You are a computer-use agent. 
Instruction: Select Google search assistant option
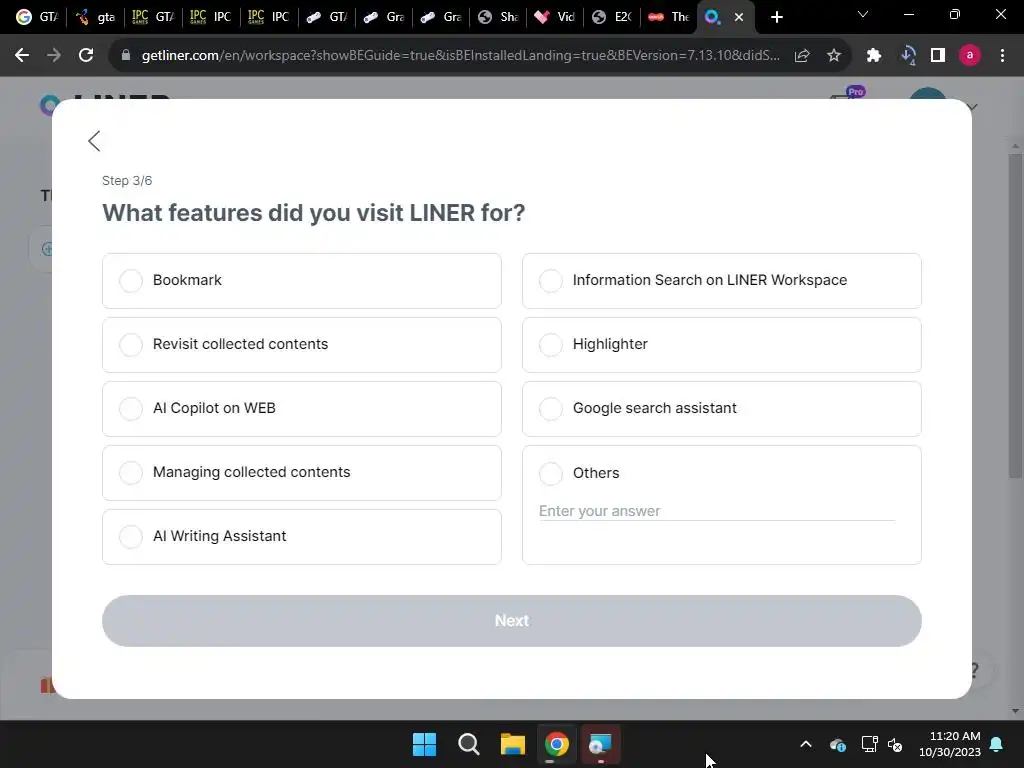coord(722,409)
